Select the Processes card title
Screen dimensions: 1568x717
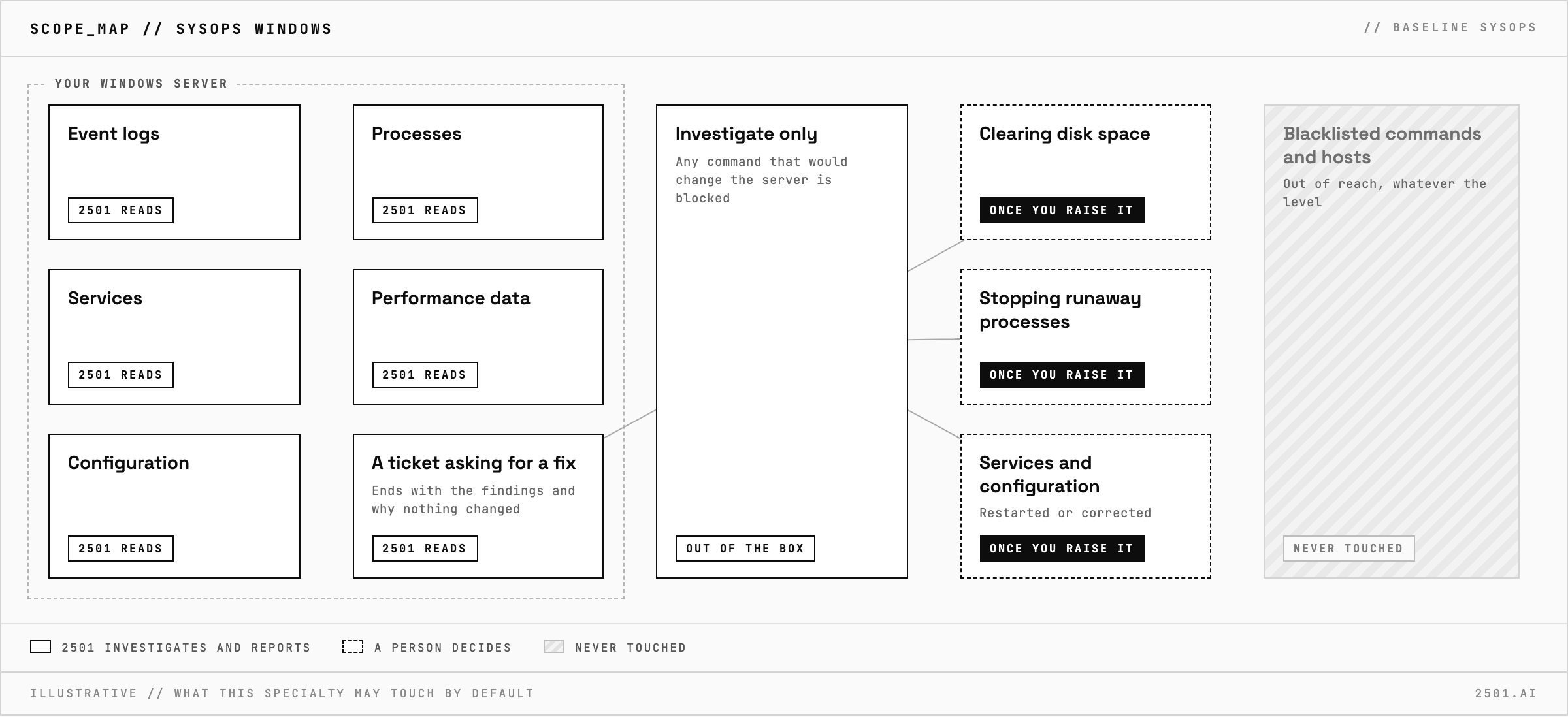pyautogui.click(x=416, y=134)
